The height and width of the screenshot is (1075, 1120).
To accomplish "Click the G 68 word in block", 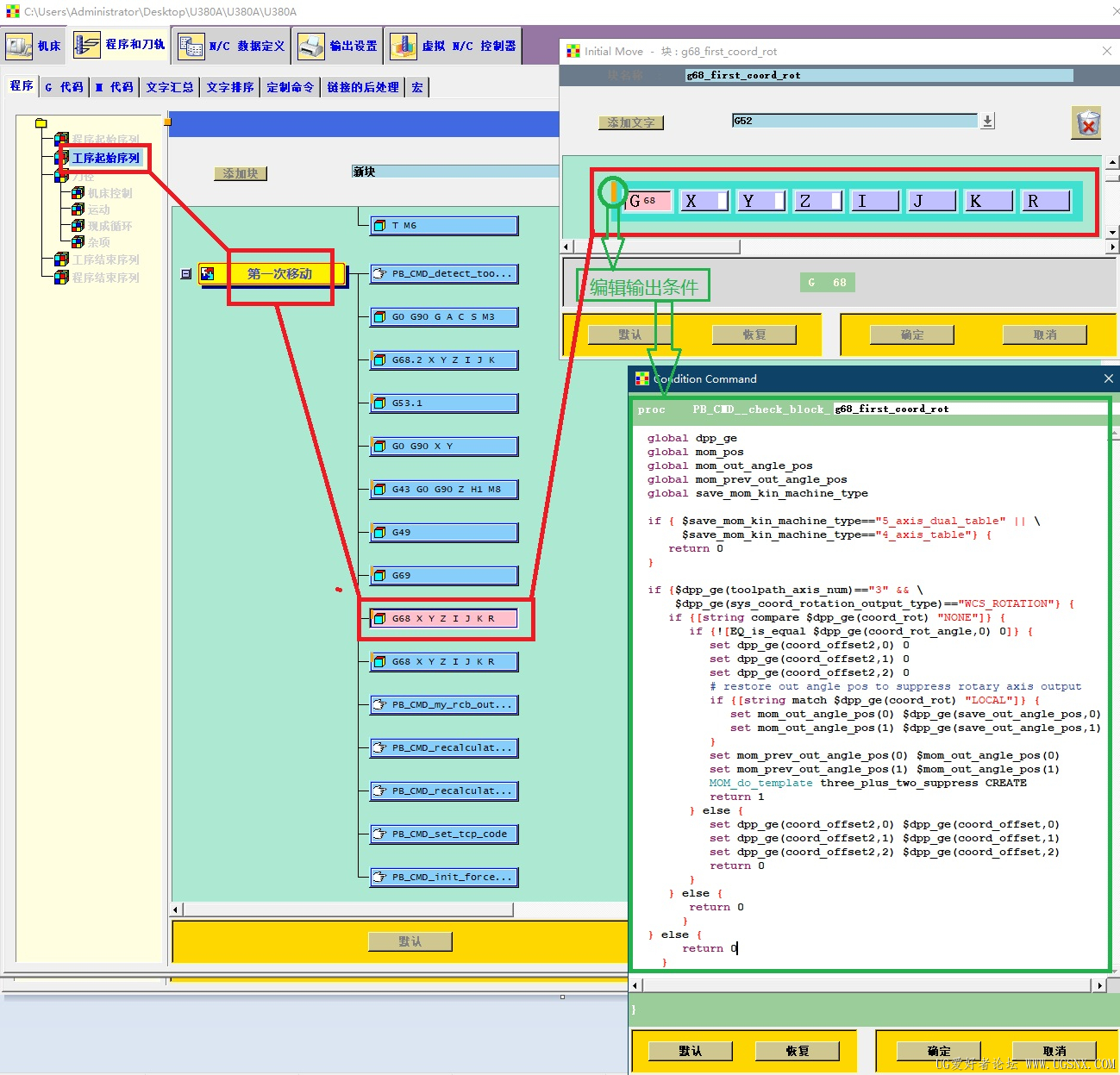I will [648, 201].
